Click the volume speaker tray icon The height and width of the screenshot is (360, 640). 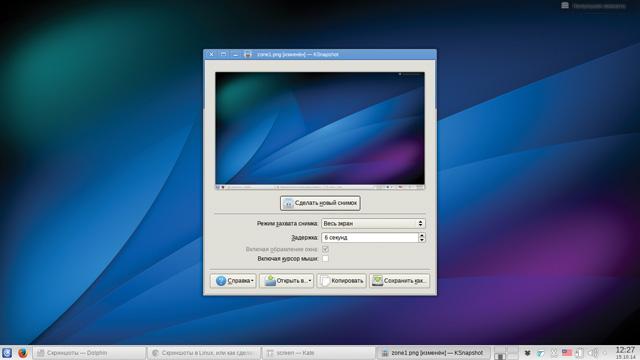pos(593,353)
